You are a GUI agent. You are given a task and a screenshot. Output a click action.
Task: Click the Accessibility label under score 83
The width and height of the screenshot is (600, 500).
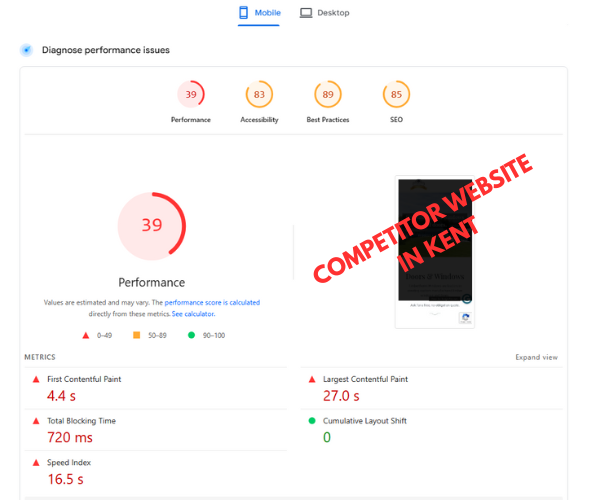click(x=259, y=120)
